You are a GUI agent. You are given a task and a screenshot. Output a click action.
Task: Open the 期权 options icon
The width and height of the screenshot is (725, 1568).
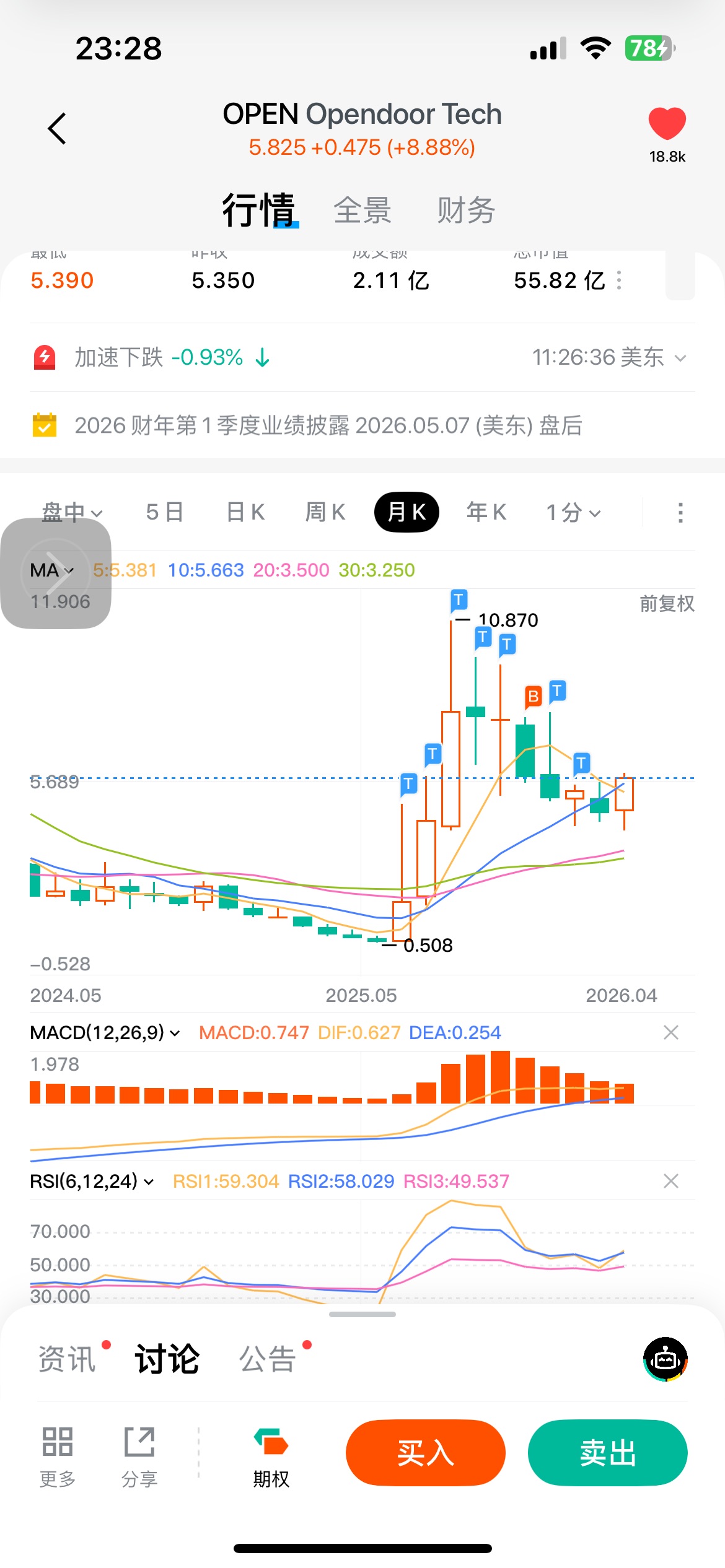(271, 1443)
